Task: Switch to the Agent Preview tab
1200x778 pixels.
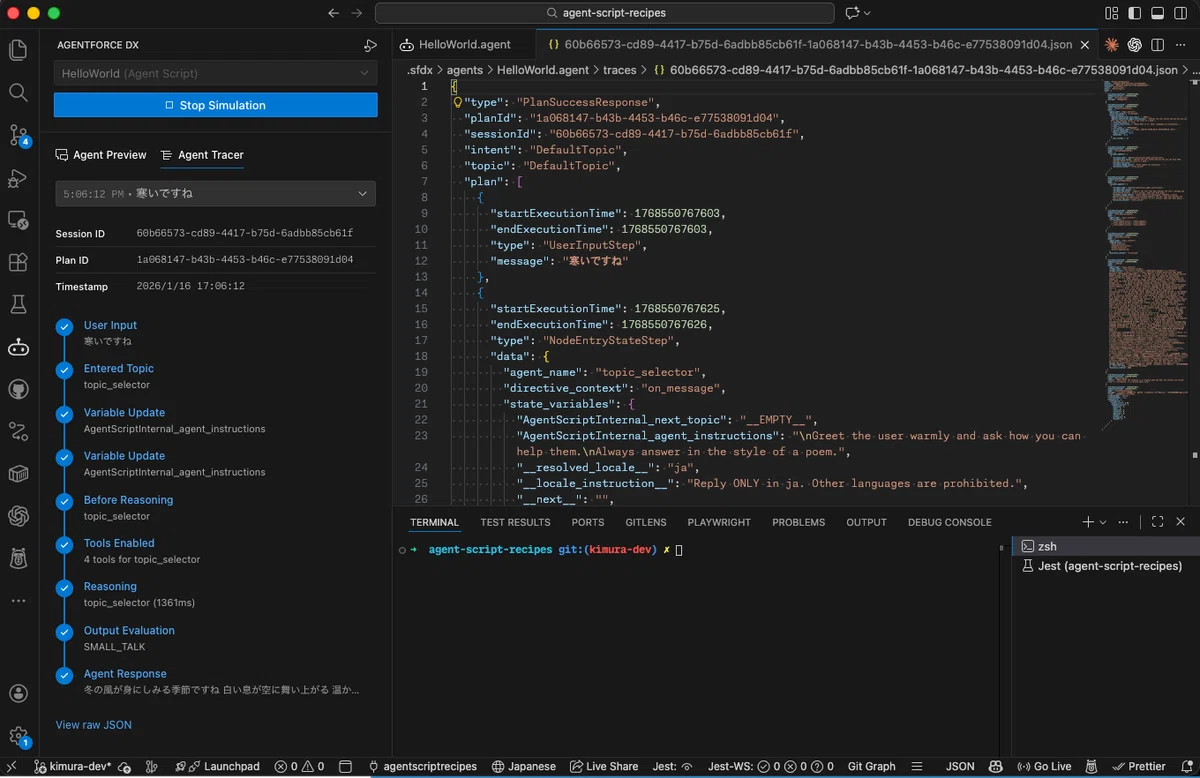Action: (x=101, y=155)
